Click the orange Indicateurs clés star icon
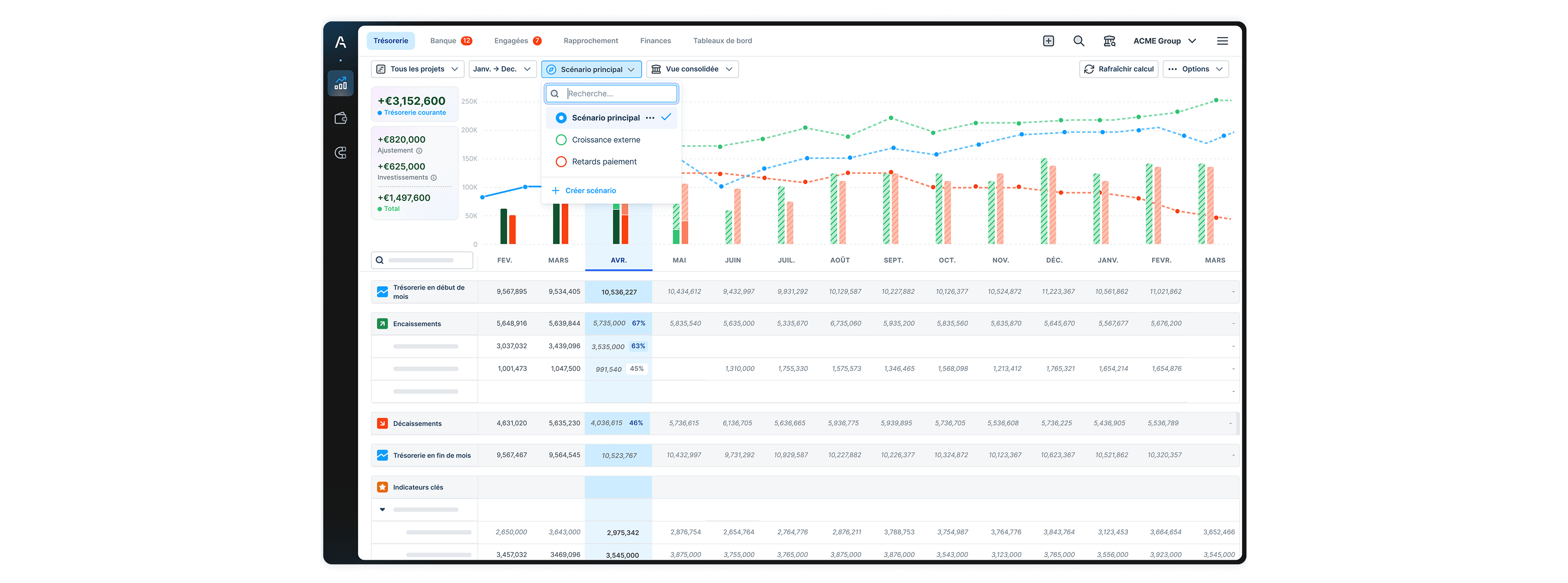The width and height of the screenshot is (1568, 583). (382, 487)
